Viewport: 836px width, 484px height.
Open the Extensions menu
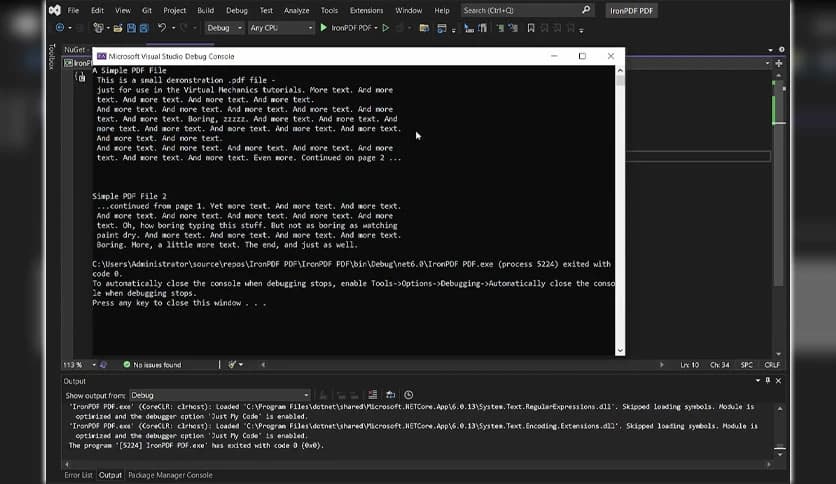(x=366, y=10)
